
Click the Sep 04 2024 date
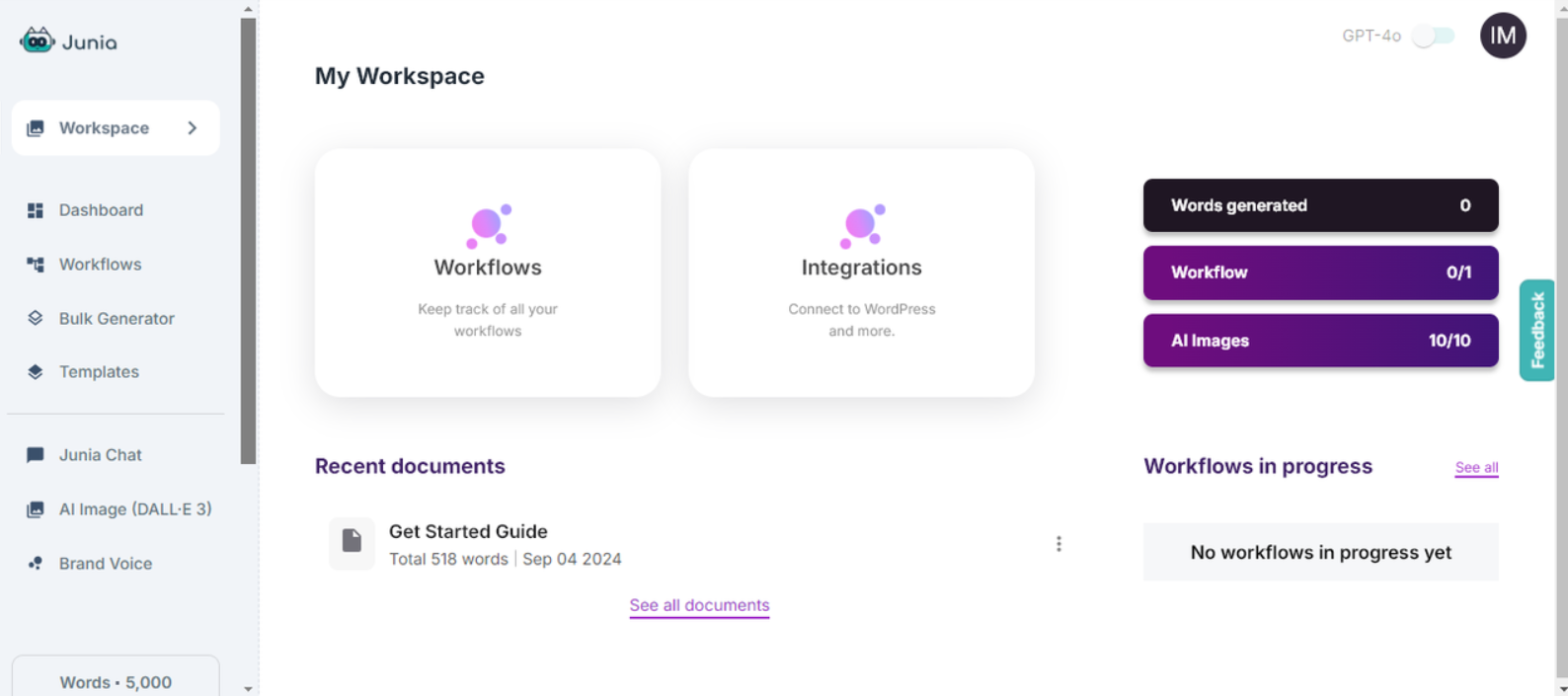tap(572, 559)
